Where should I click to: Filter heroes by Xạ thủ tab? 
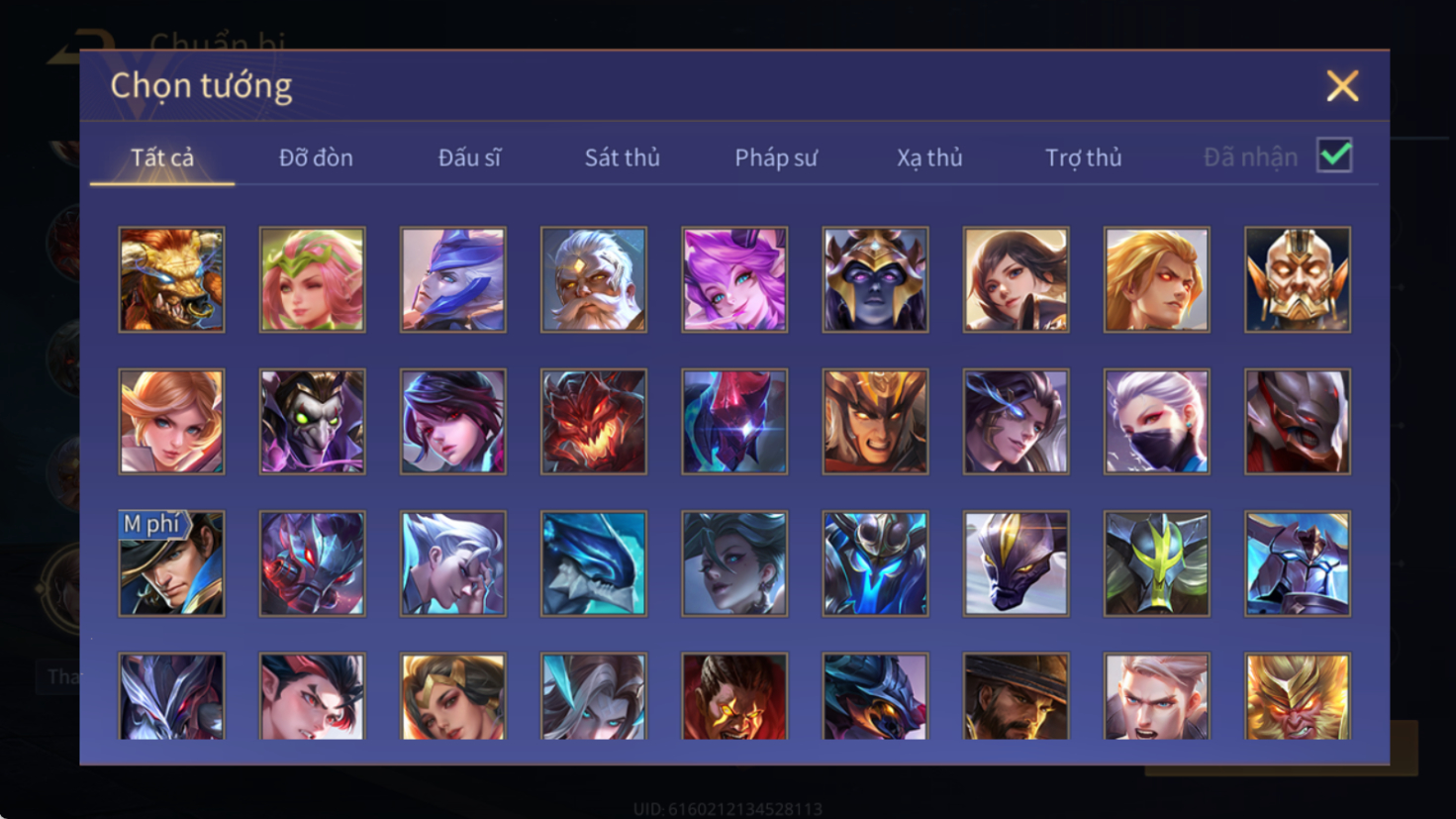(929, 157)
